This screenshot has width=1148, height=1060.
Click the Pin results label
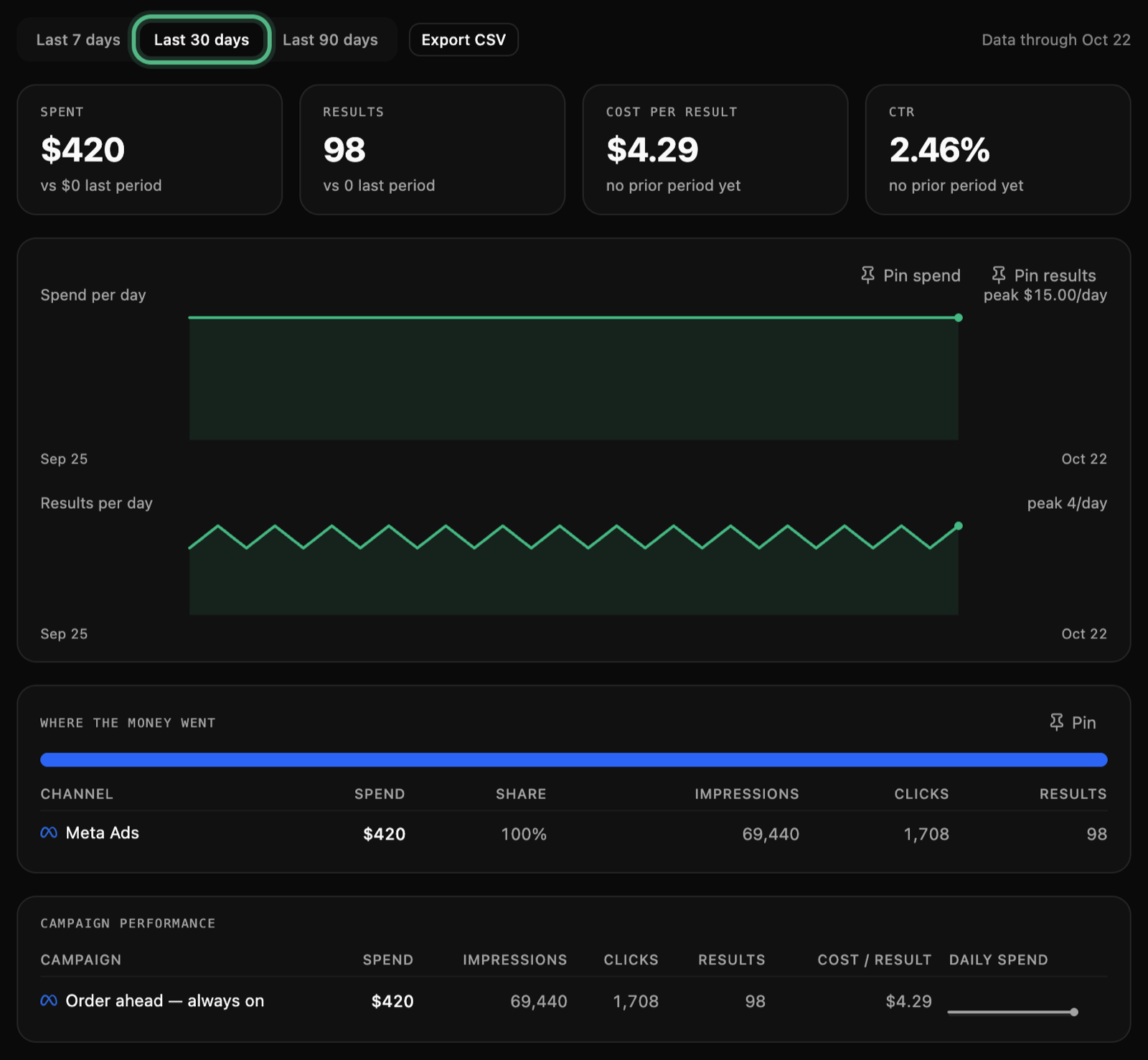[1055, 276]
